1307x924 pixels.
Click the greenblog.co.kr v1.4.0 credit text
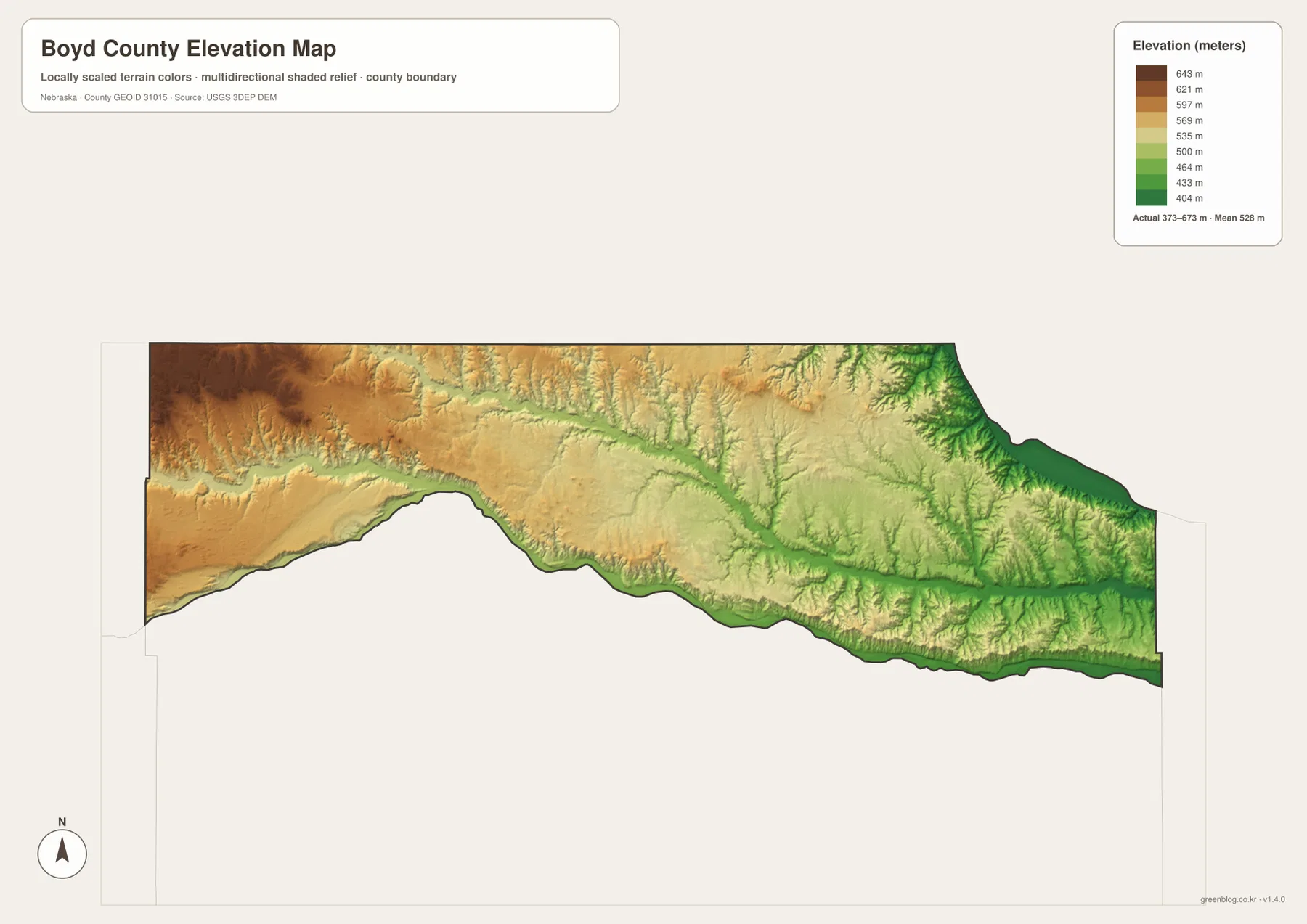click(x=1242, y=899)
